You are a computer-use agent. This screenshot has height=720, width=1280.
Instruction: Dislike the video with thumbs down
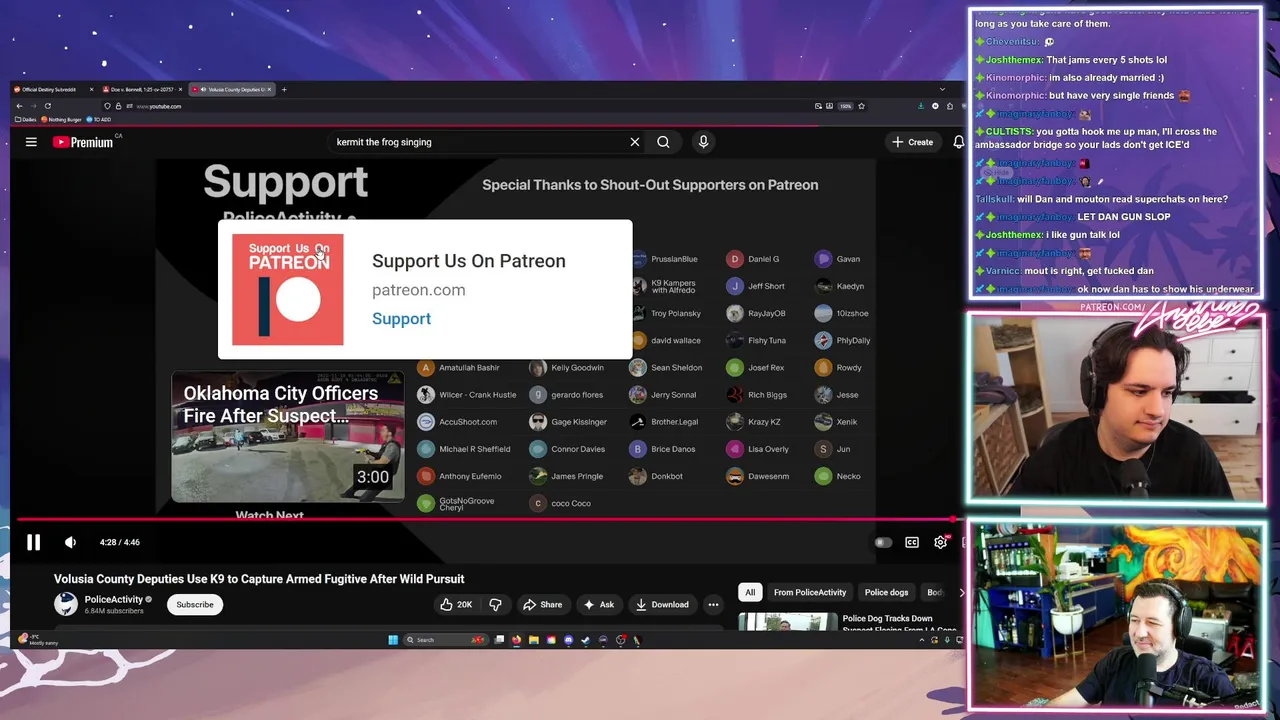495,604
